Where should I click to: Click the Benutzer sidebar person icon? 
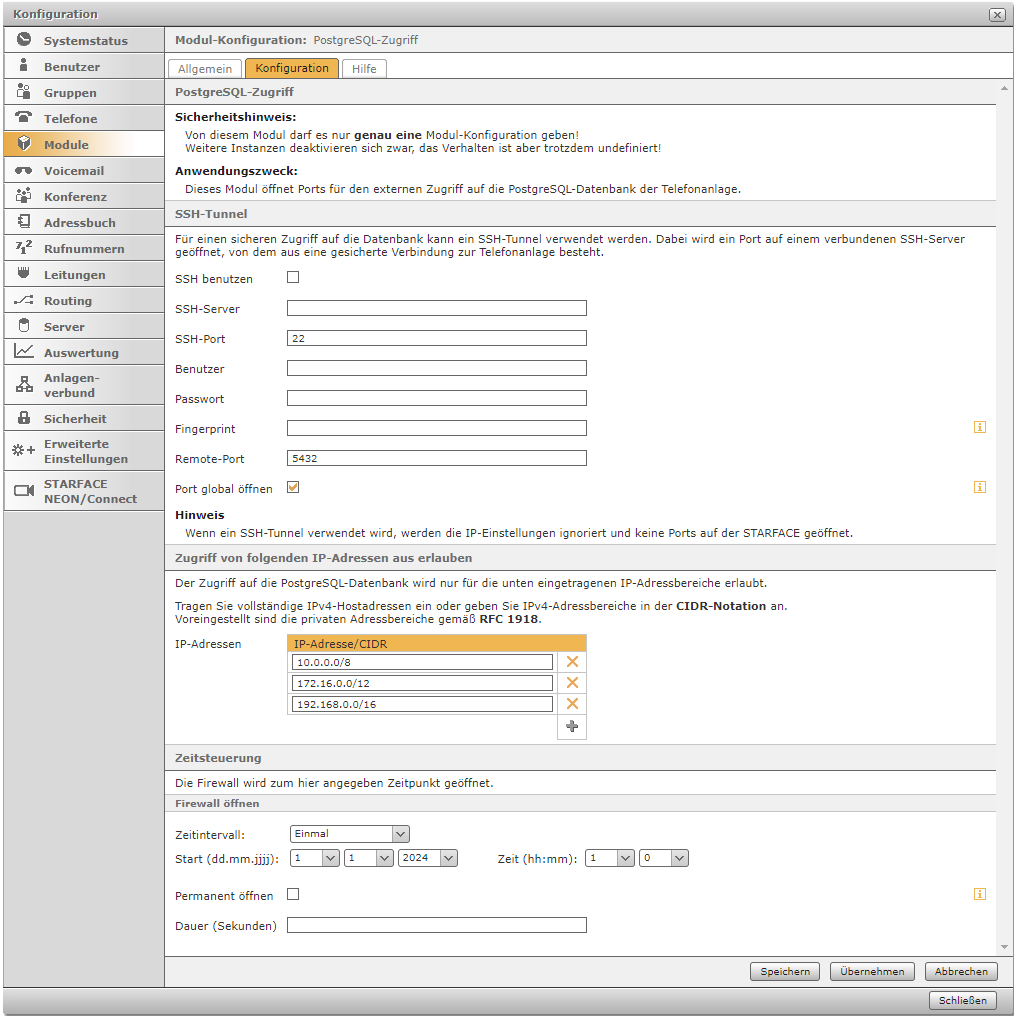pyautogui.click(x=24, y=65)
